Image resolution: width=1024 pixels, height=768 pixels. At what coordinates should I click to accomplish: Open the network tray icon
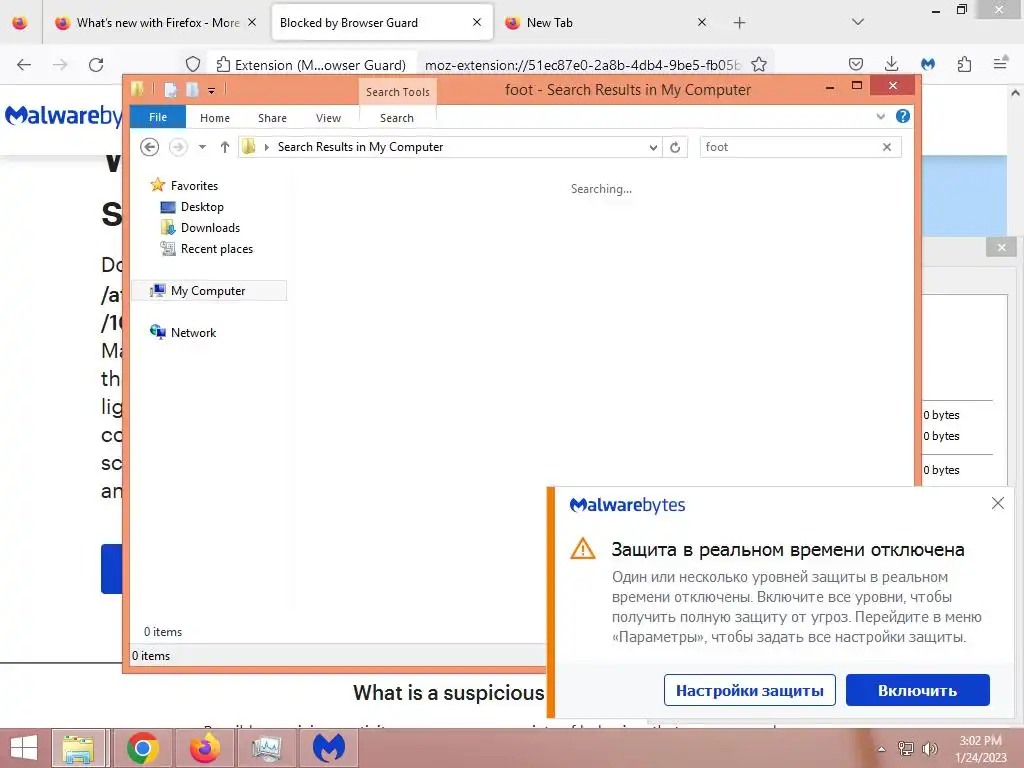pyautogui.click(x=906, y=749)
